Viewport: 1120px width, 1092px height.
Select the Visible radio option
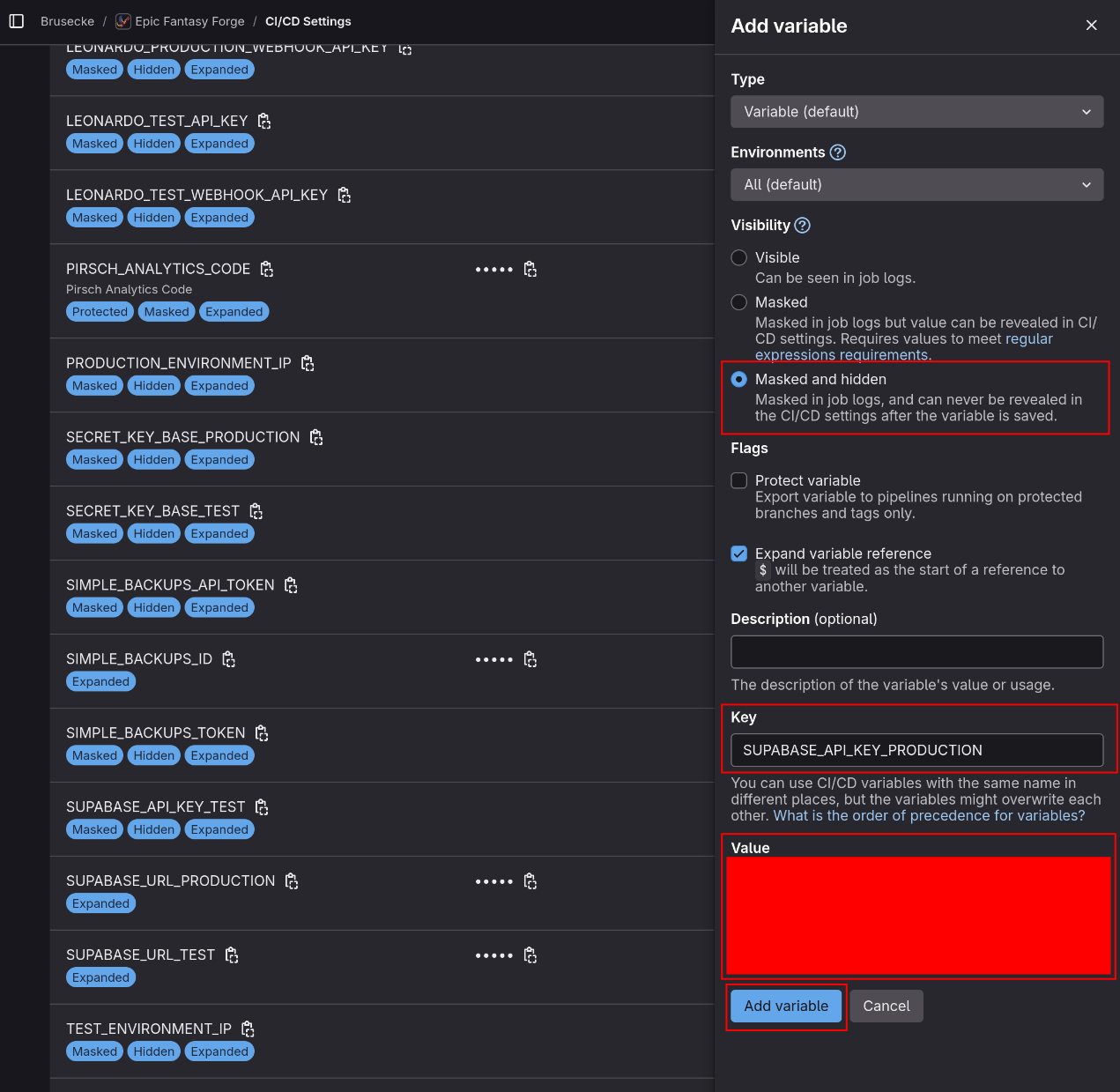coord(739,257)
